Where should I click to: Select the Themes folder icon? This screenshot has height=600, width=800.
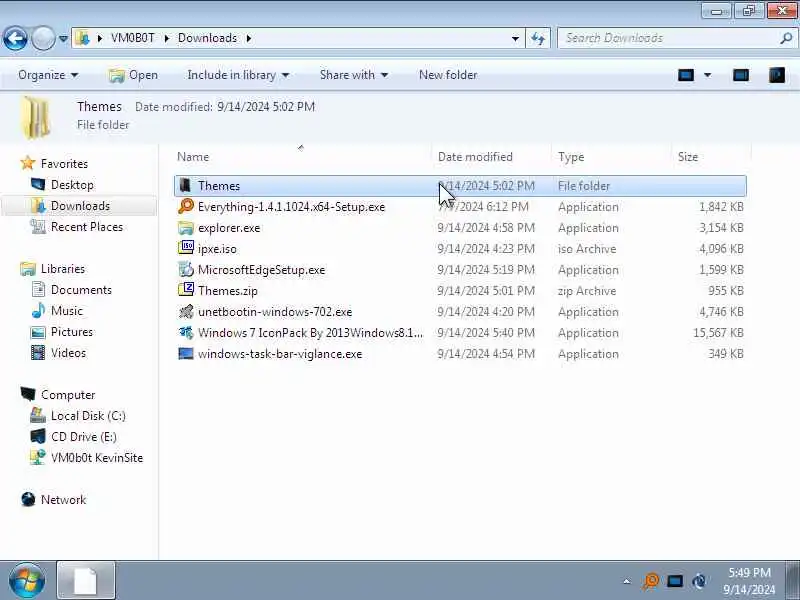186,185
